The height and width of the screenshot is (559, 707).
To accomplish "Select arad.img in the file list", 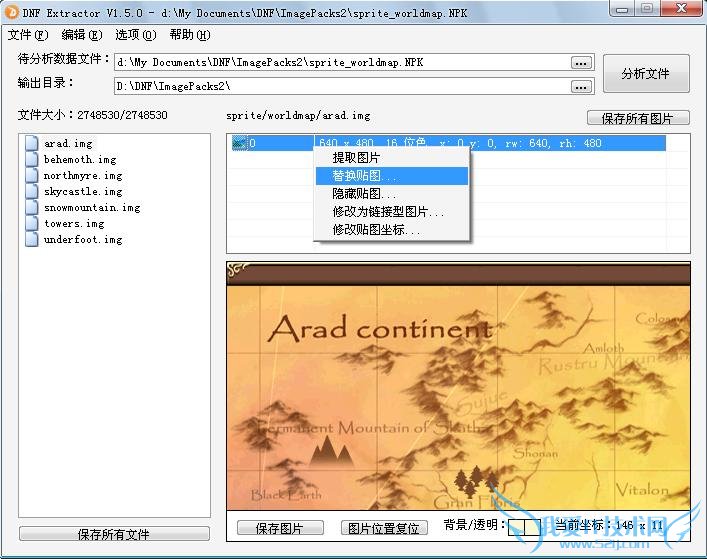I will click(68, 143).
